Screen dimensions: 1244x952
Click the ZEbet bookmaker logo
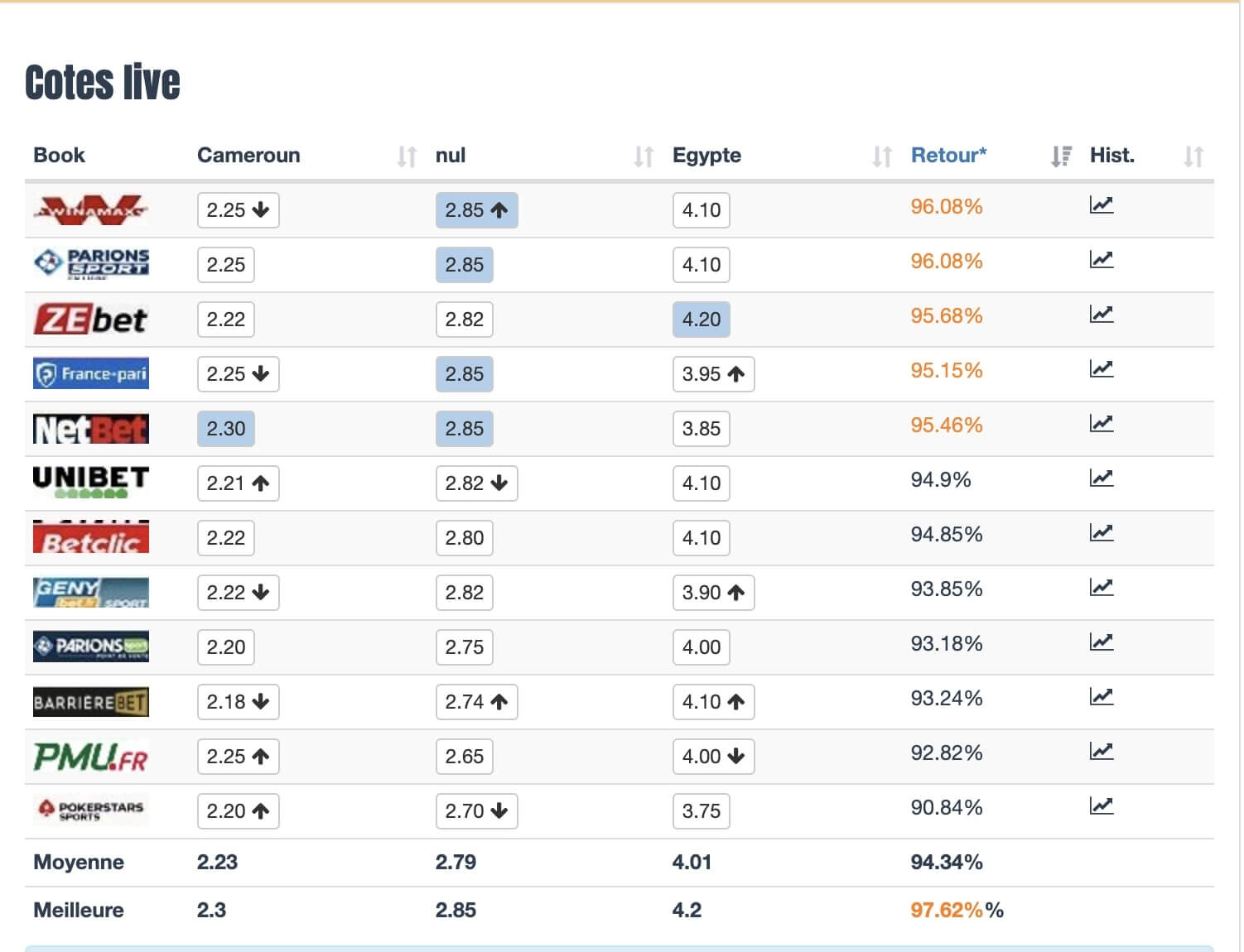(x=91, y=319)
